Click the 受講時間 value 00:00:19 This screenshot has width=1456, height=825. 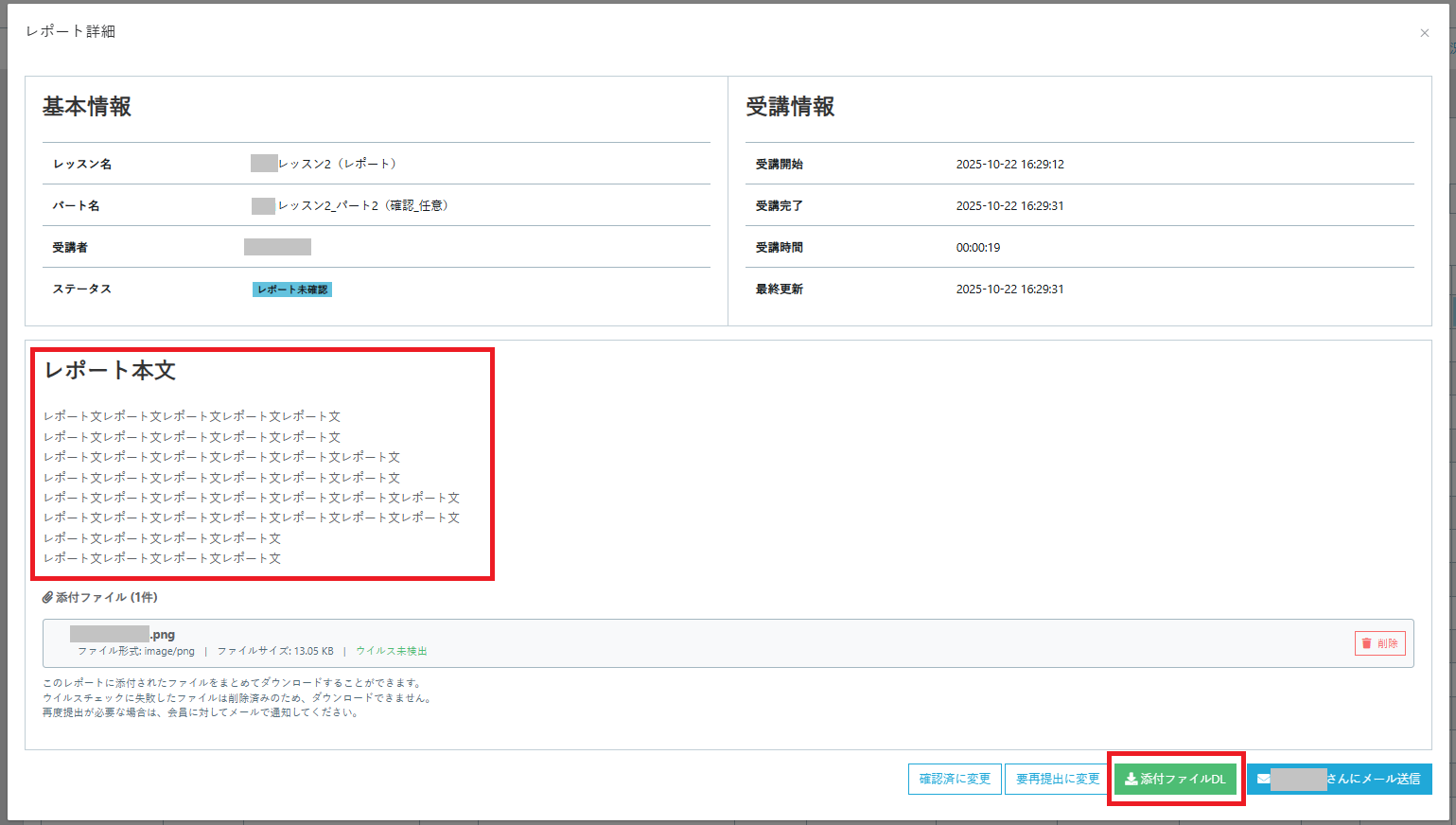coord(977,248)
